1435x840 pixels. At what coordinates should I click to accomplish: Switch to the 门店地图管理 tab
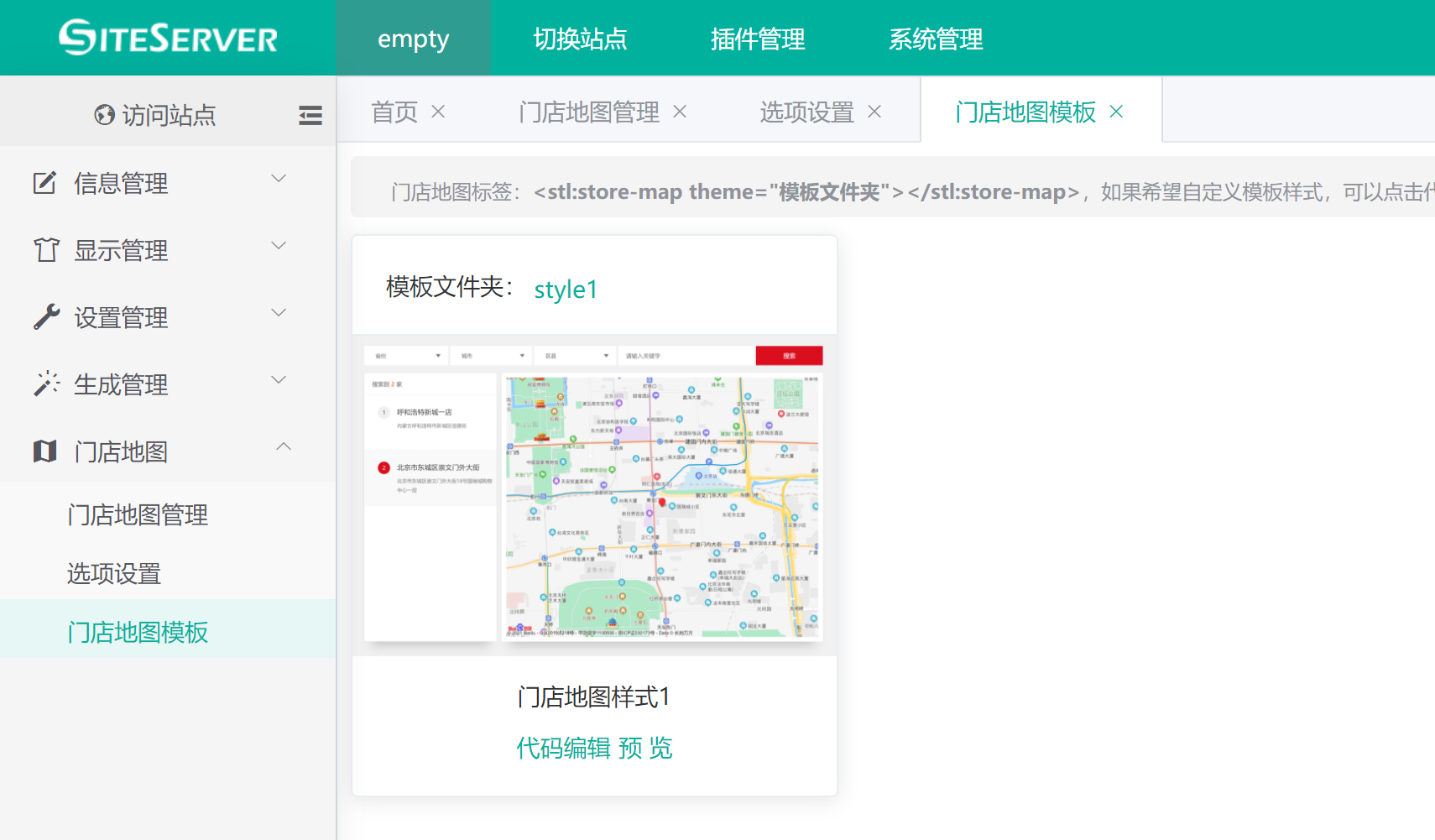[x=588, y=112]
